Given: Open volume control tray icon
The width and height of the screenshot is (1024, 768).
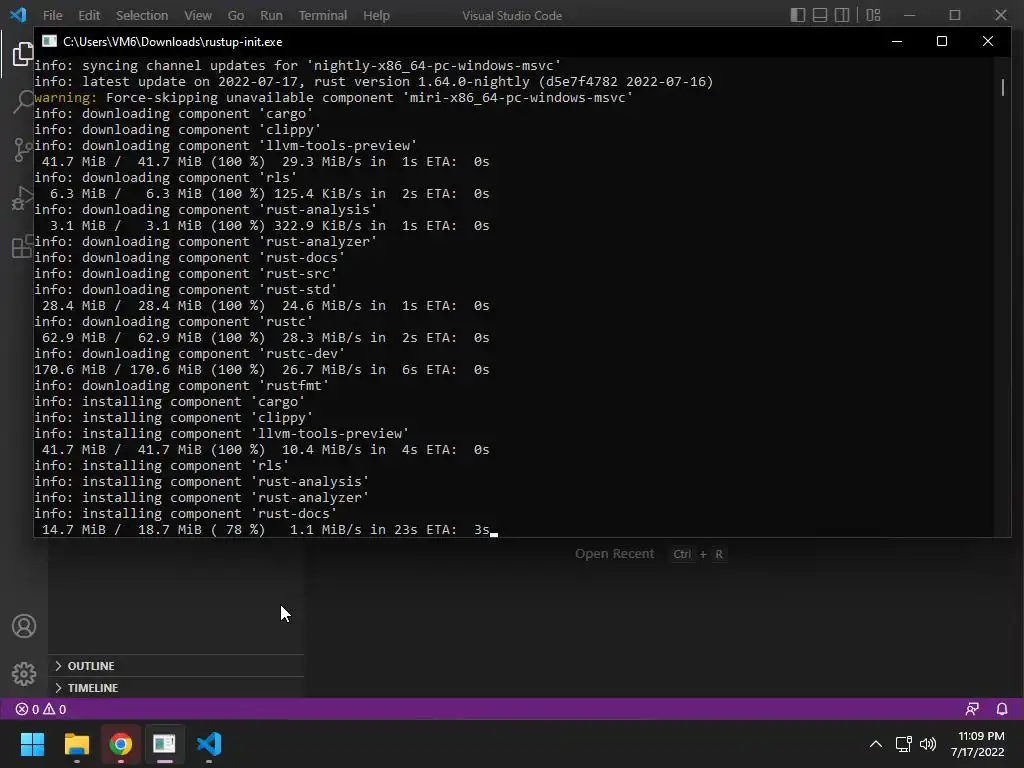Looking at the screenshot, I should pyautogui.click(x=927, y=744).
